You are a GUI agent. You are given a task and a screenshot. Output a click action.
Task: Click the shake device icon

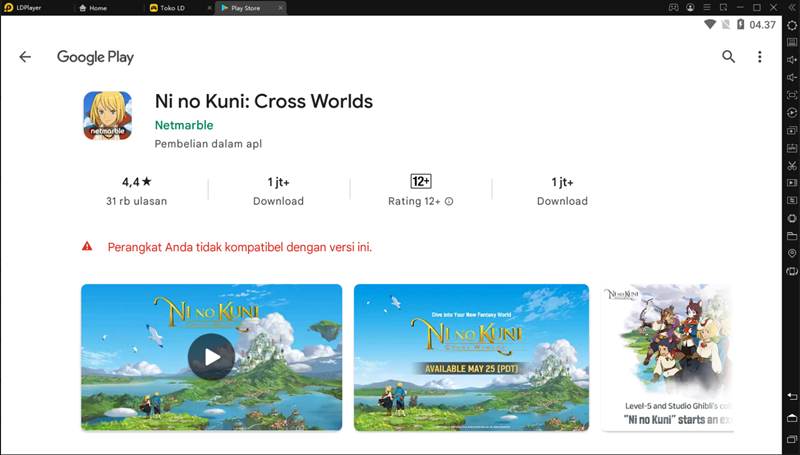(x=792, y=218)
